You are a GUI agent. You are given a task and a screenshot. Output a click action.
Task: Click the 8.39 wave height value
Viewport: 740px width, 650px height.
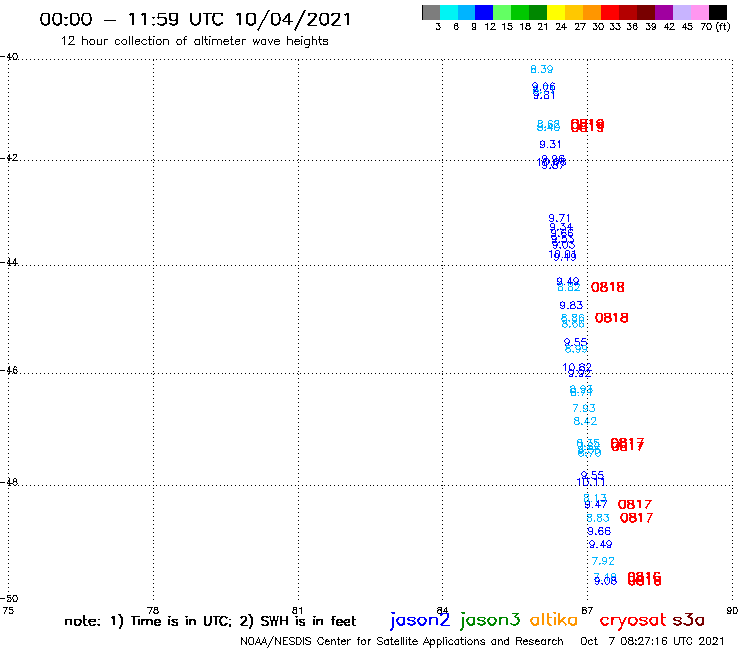542,69
